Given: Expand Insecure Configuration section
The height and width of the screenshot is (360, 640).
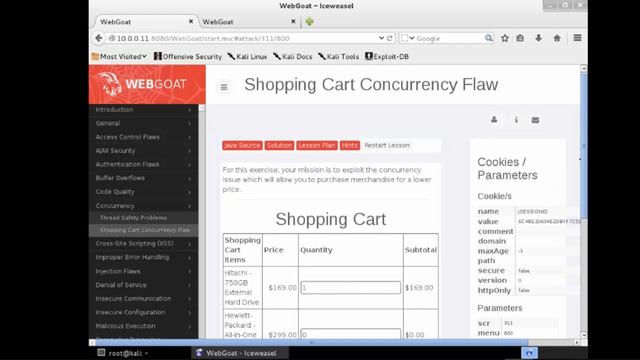Looking at the screenshot, I should point(143,312).
